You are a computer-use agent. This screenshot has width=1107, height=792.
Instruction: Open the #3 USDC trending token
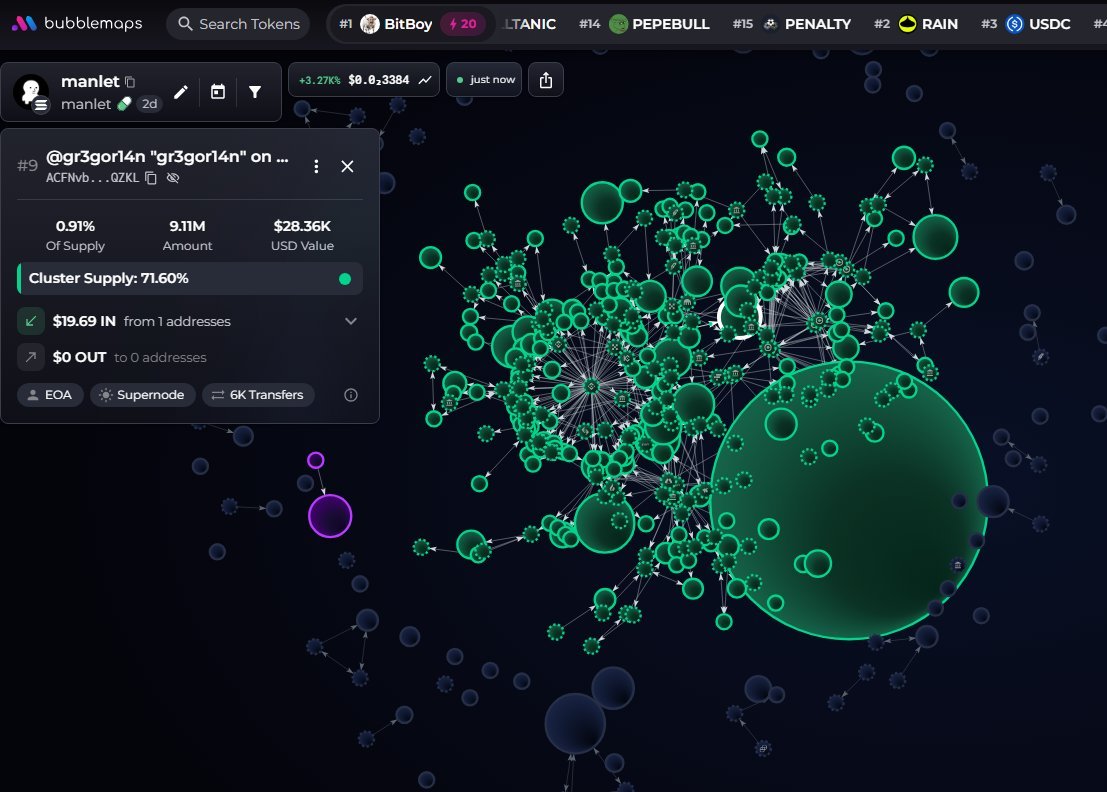[x=1026, y=24]
